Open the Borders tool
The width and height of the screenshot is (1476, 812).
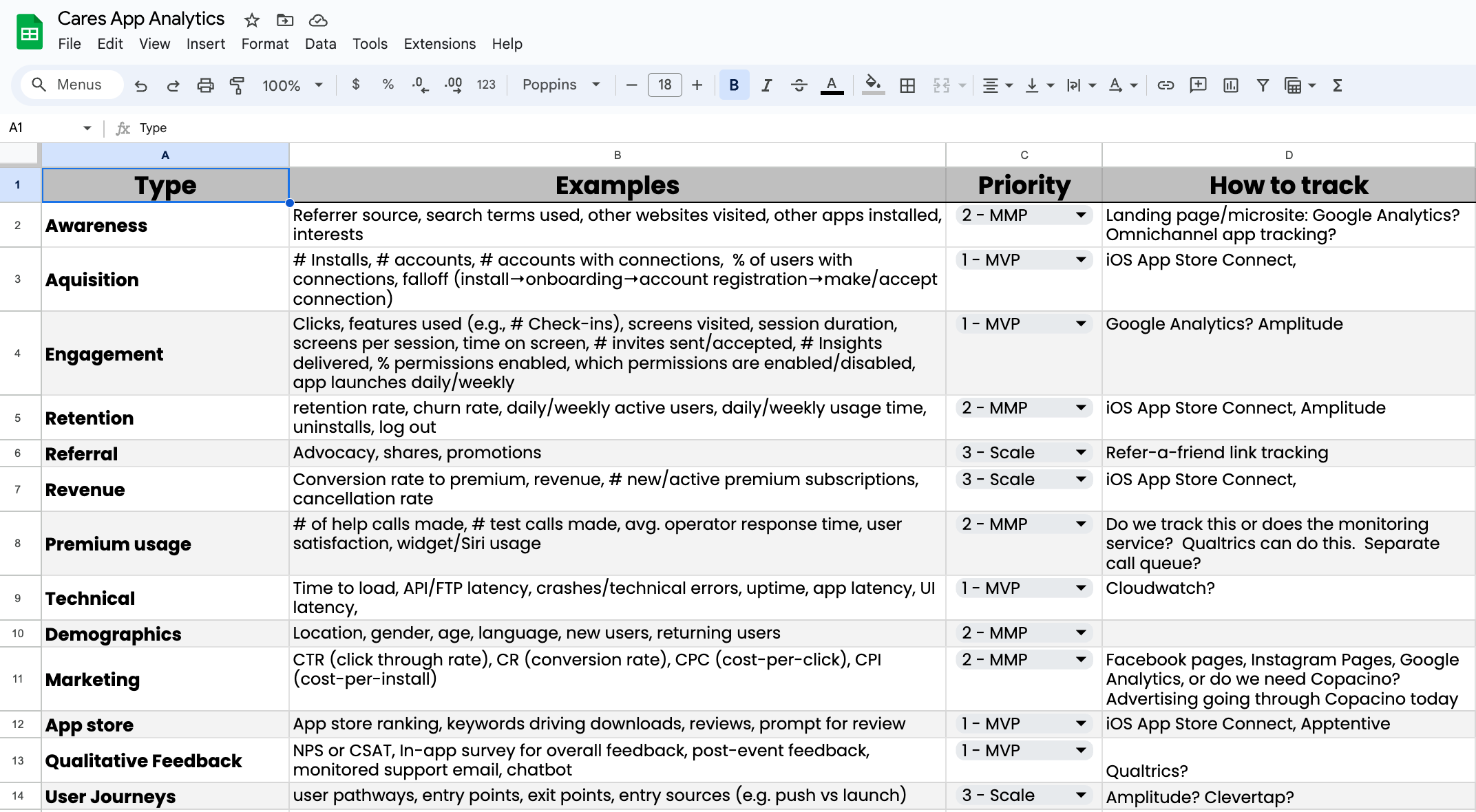[907, 85]
